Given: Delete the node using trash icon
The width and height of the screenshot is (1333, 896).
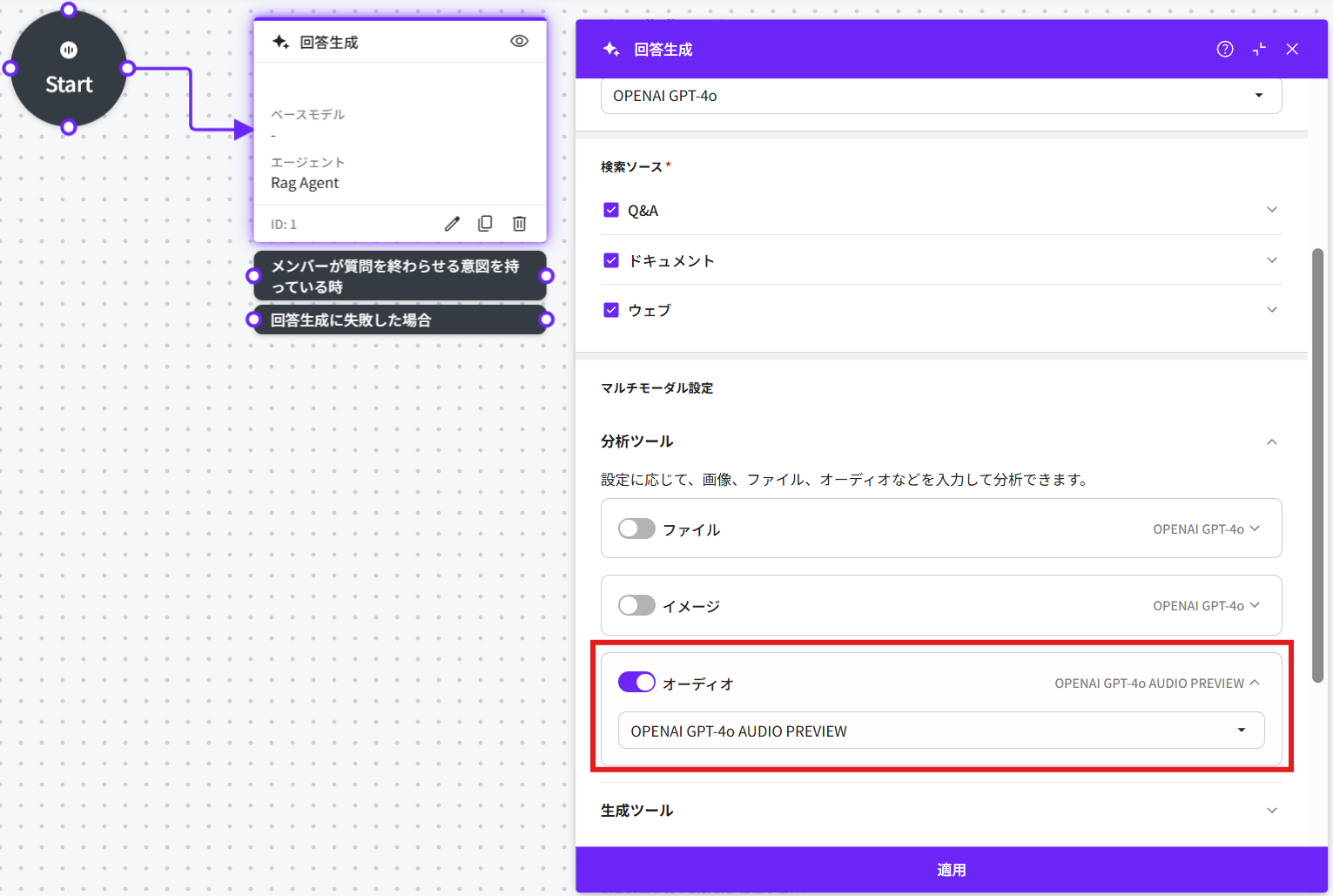Looking at the screenshot, I should pos(519,224).
